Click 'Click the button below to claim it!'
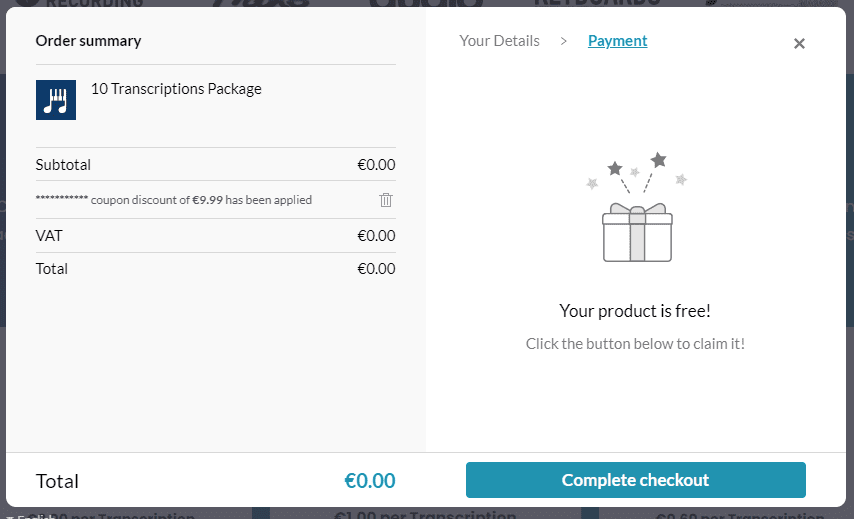854x519 pixels. click(635, 344)
